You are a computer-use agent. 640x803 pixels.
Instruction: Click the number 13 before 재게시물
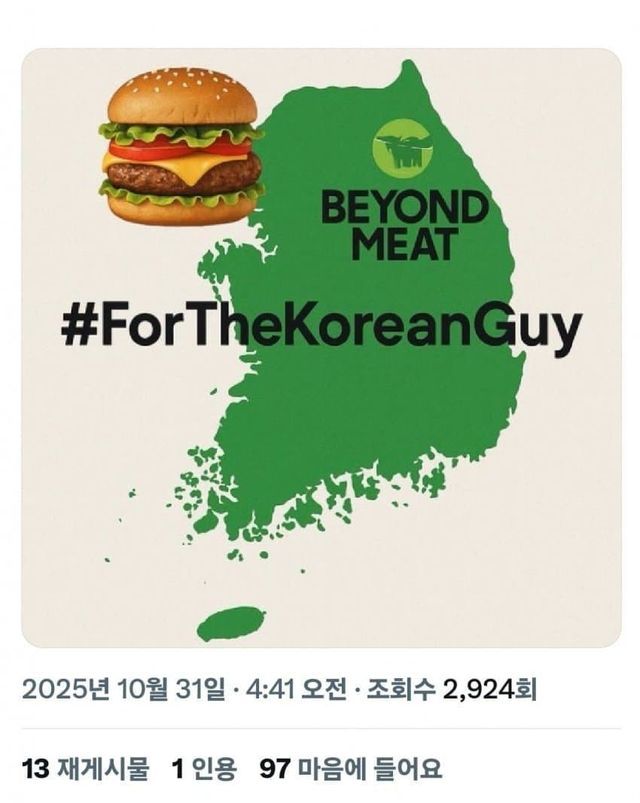[36, 769]
